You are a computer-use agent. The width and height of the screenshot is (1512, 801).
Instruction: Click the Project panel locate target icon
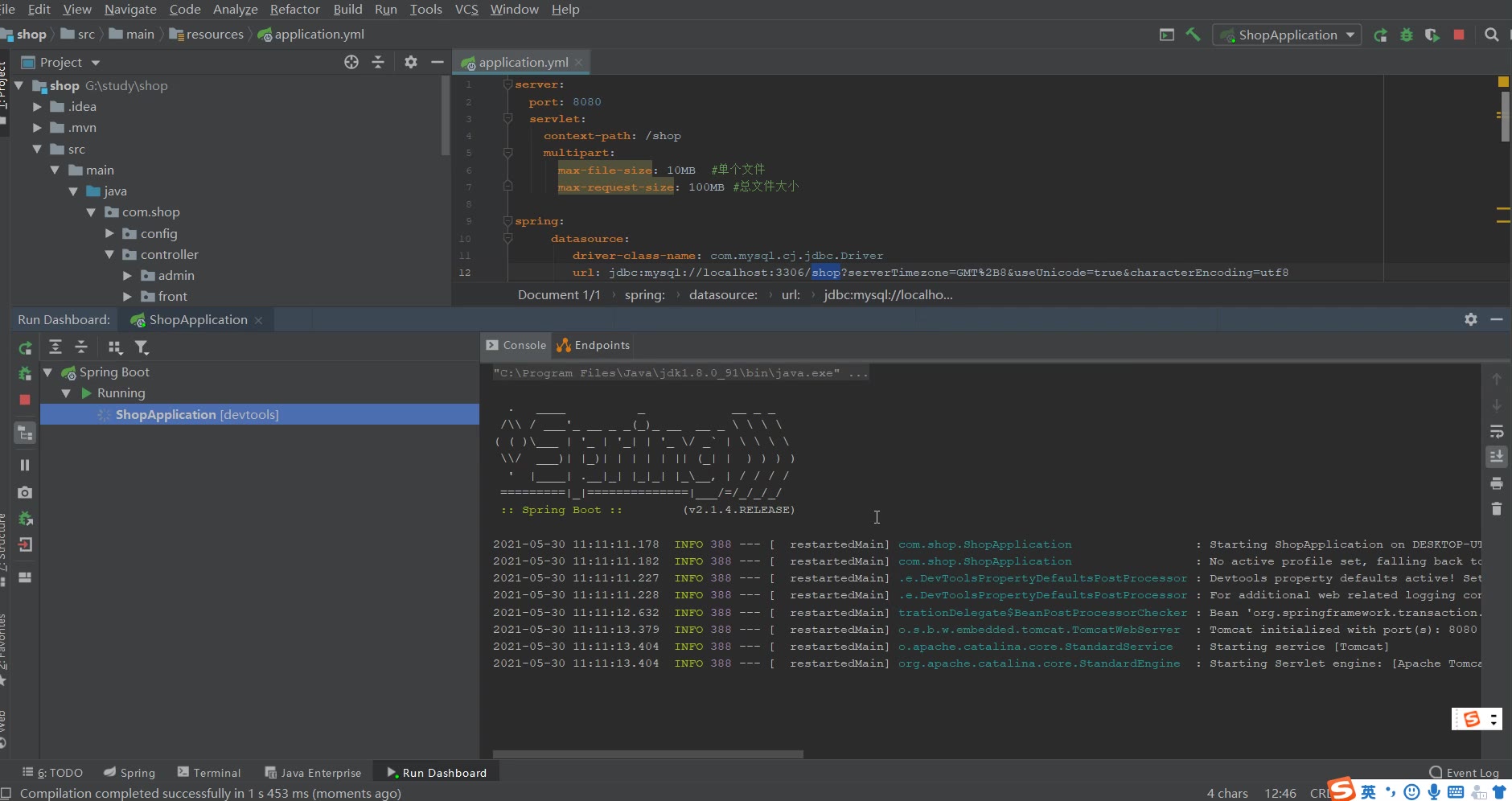tap(351, 62)
